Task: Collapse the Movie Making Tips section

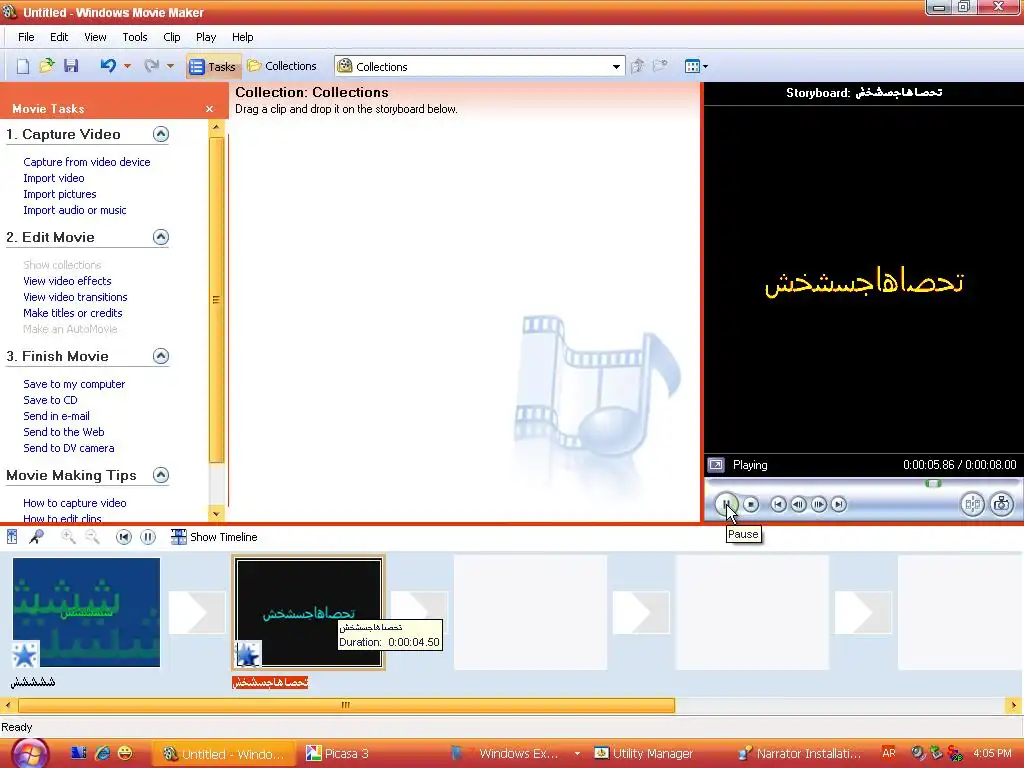Action: click(161, 475)
